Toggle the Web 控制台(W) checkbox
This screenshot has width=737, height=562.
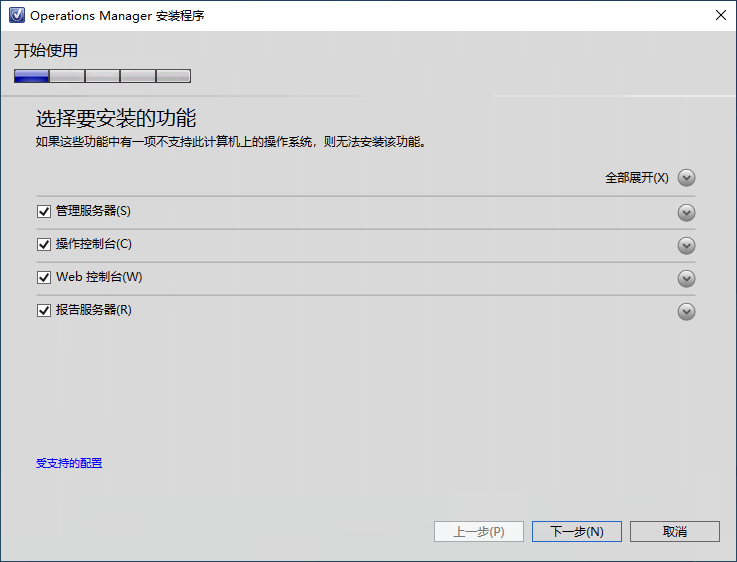tap(44, 277)
